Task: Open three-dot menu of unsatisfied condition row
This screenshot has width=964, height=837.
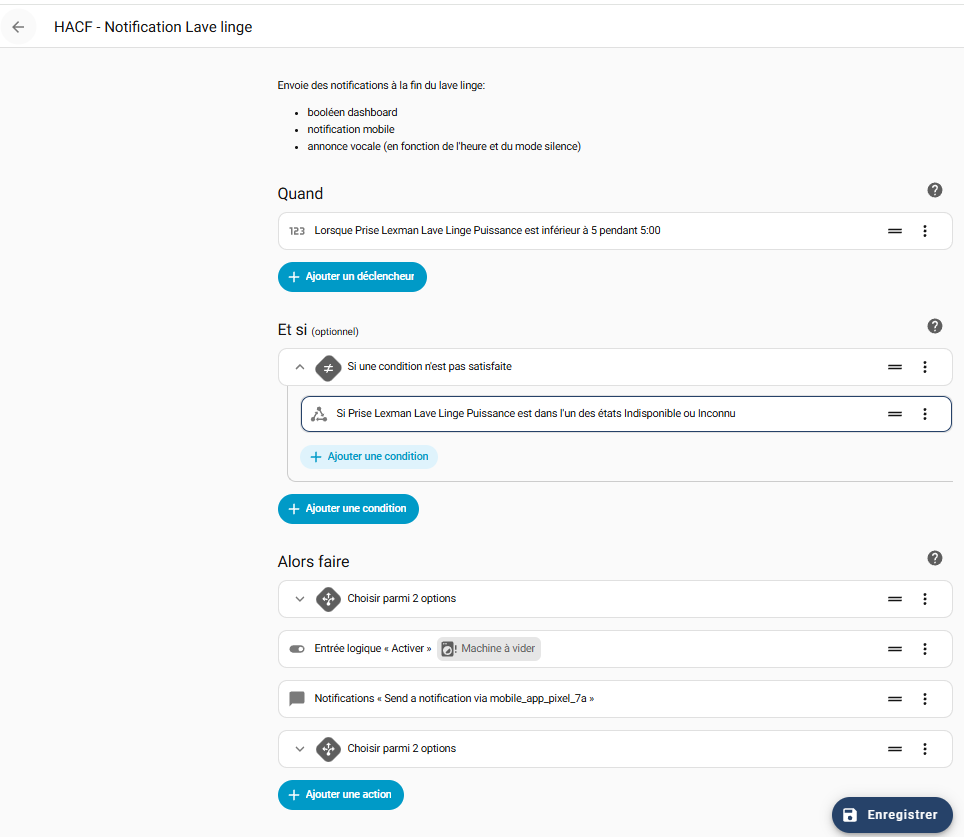Action: (924, 367)
